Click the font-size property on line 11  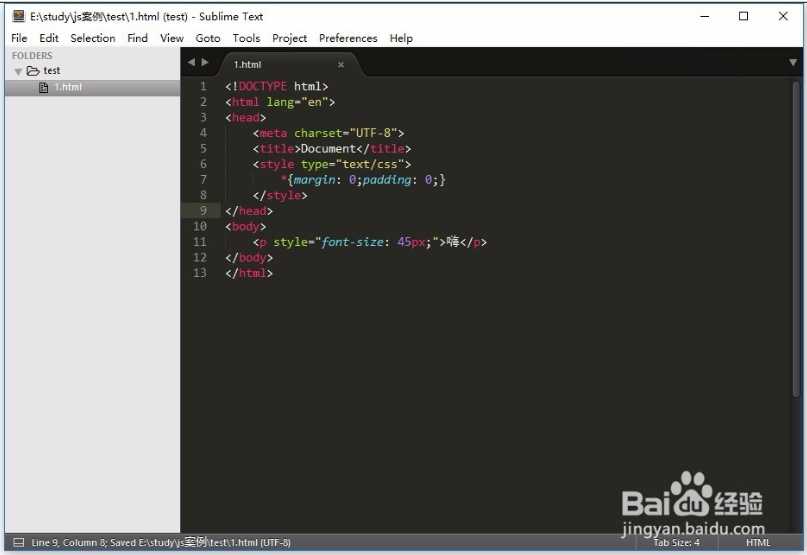pyautogui.click(x=353, y=242)
